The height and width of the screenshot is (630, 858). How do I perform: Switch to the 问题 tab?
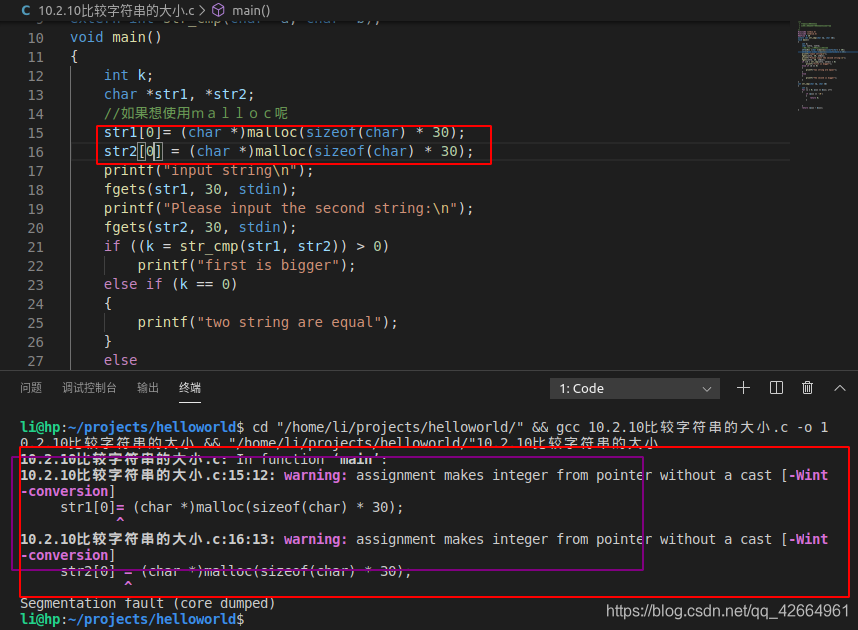click(x=31, y=388)
